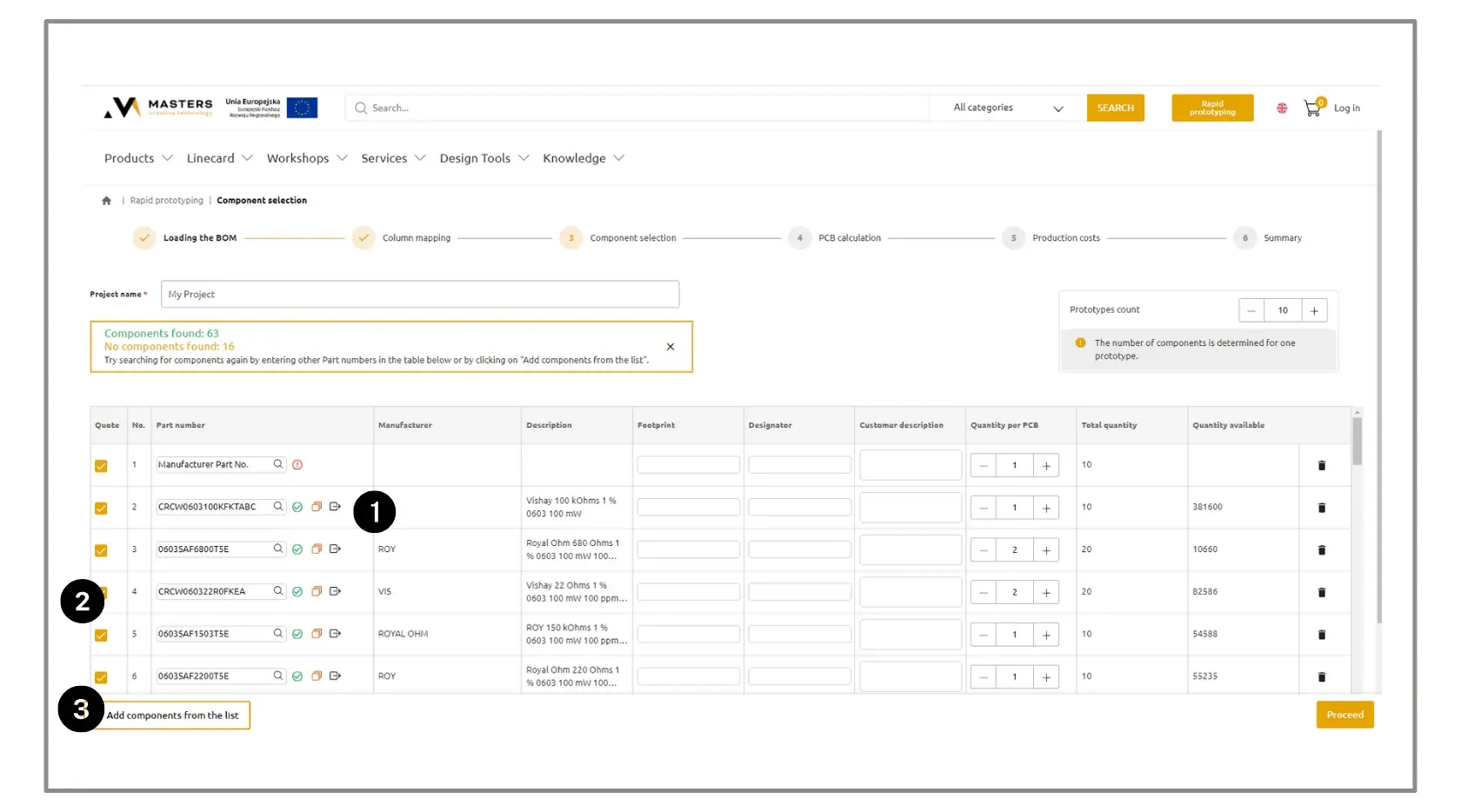Click the shopping cart icon
This screenshot has height=812, width=1461.
tap(1311, 109)
